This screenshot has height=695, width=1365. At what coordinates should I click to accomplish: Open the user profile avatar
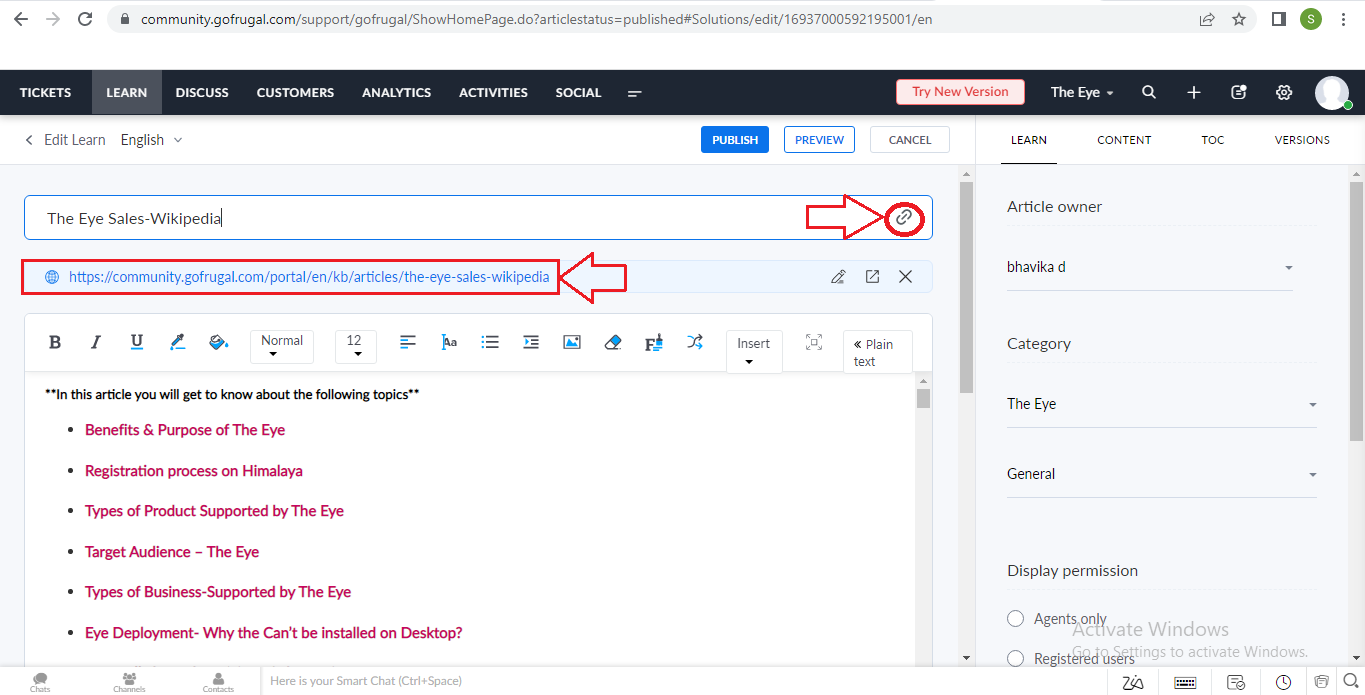coord(1332,92)
